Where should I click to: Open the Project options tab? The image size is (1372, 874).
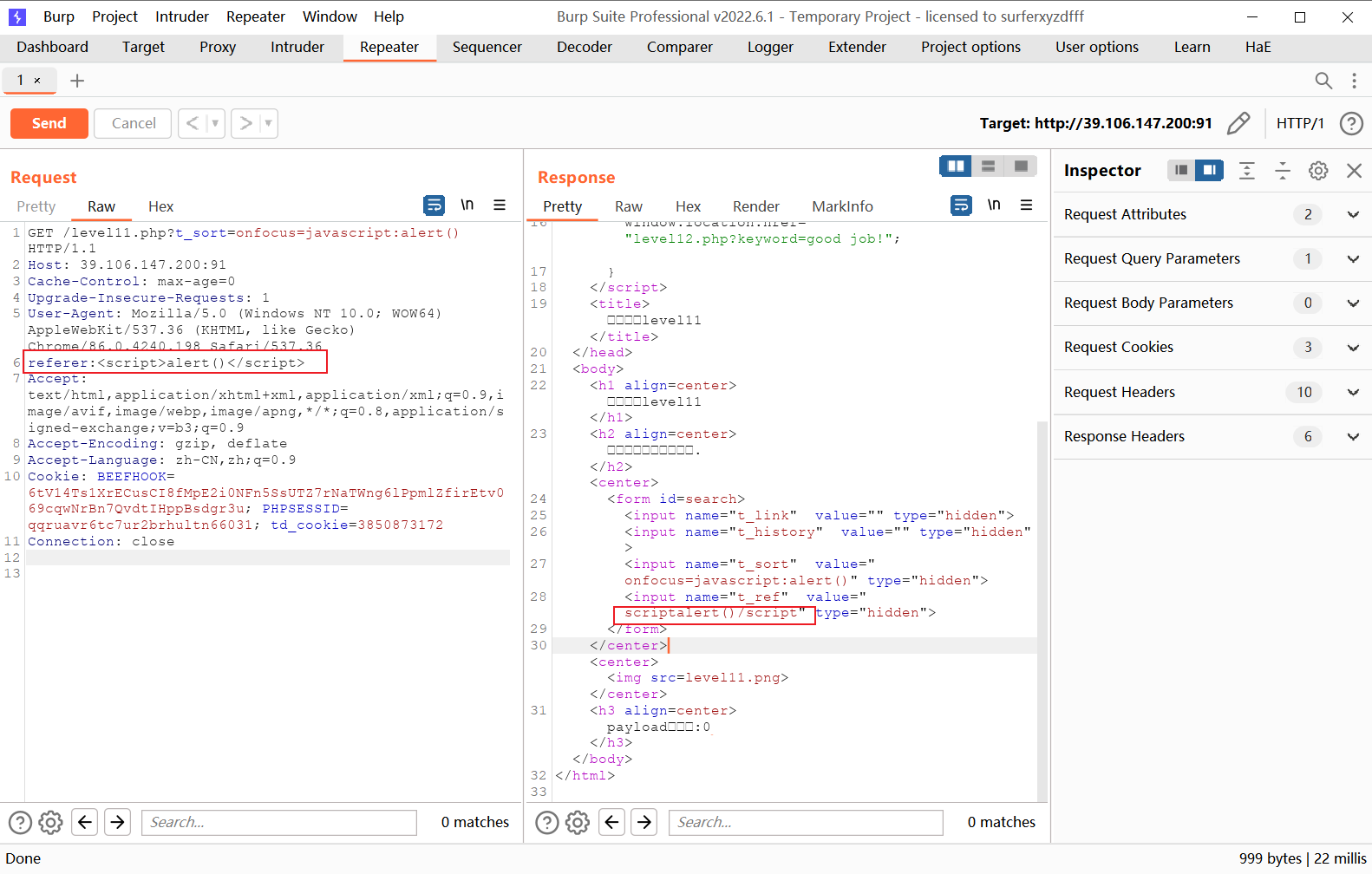[970, 47]
